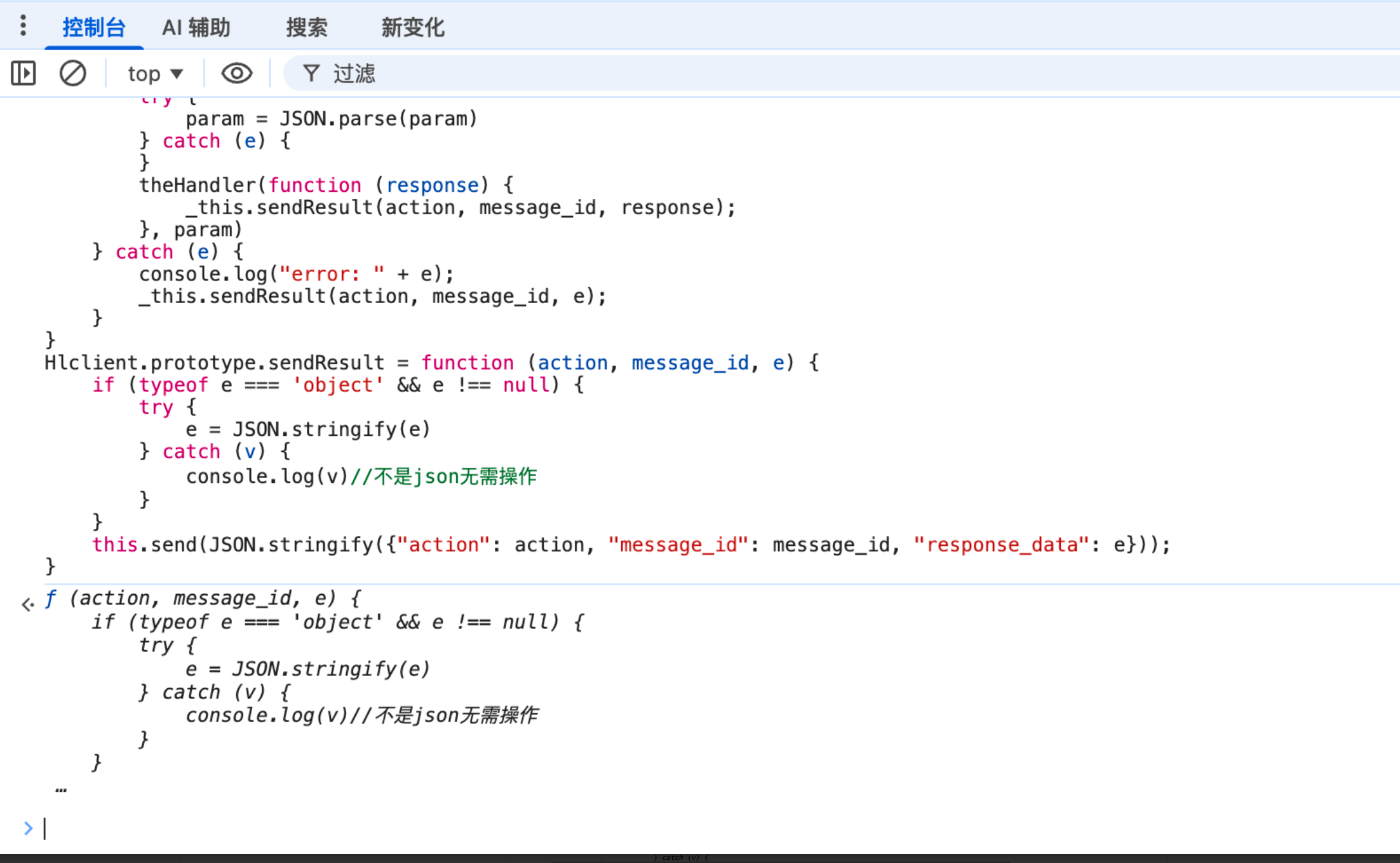Viewport: 1400px width, 863px height.
Task: Click the green 不是json无需操作 comment
Action: [455, 477]
